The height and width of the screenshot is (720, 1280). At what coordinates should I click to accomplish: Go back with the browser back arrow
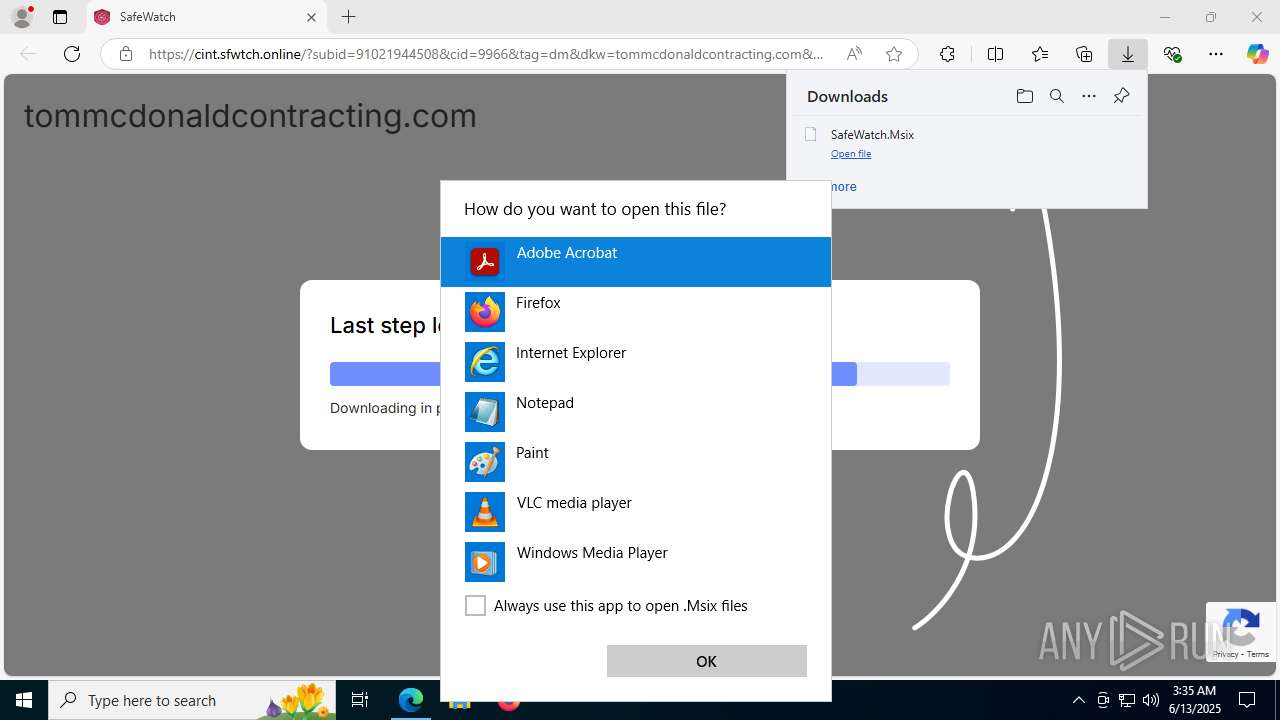point(28,54)
